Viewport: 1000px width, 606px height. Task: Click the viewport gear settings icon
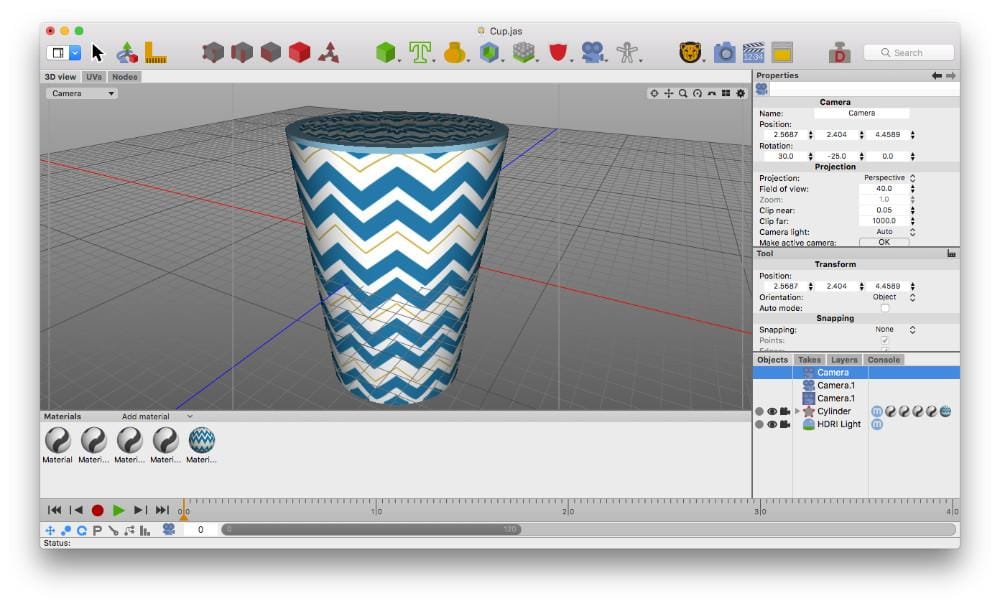click(740, 93)
